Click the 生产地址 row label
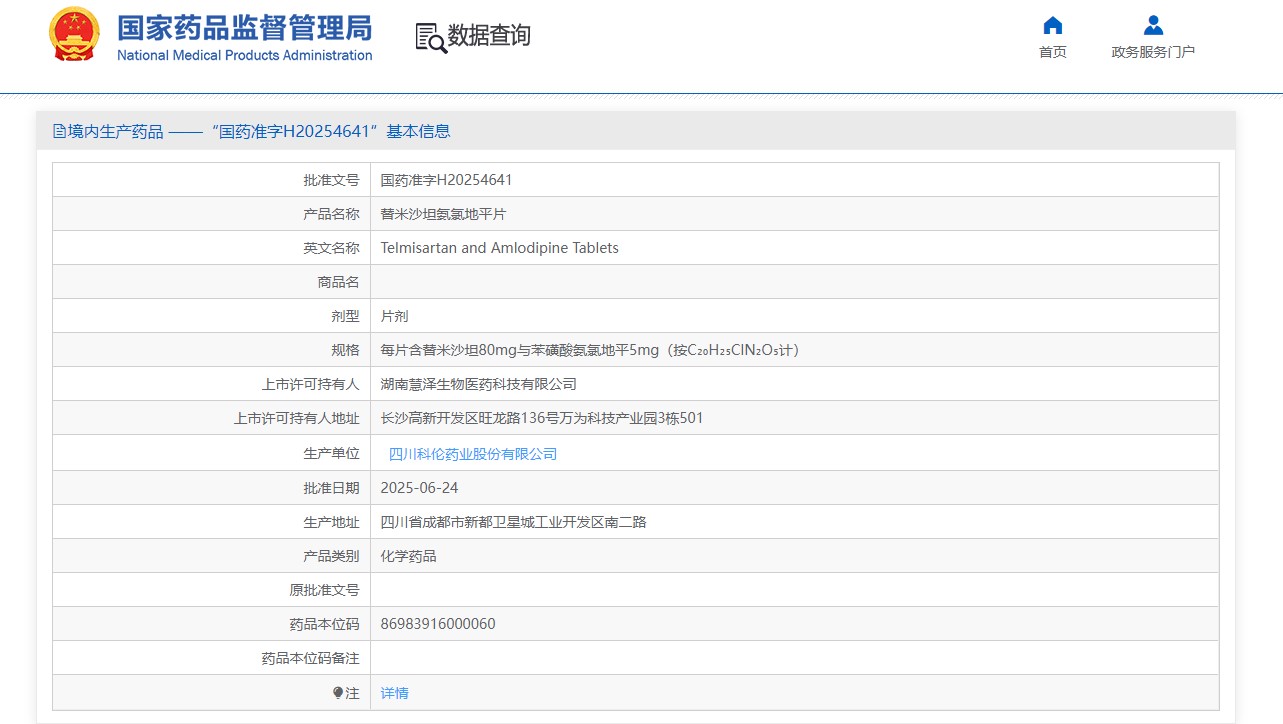The height and width of the screenshot is (724, 1283). coord(331,522)
